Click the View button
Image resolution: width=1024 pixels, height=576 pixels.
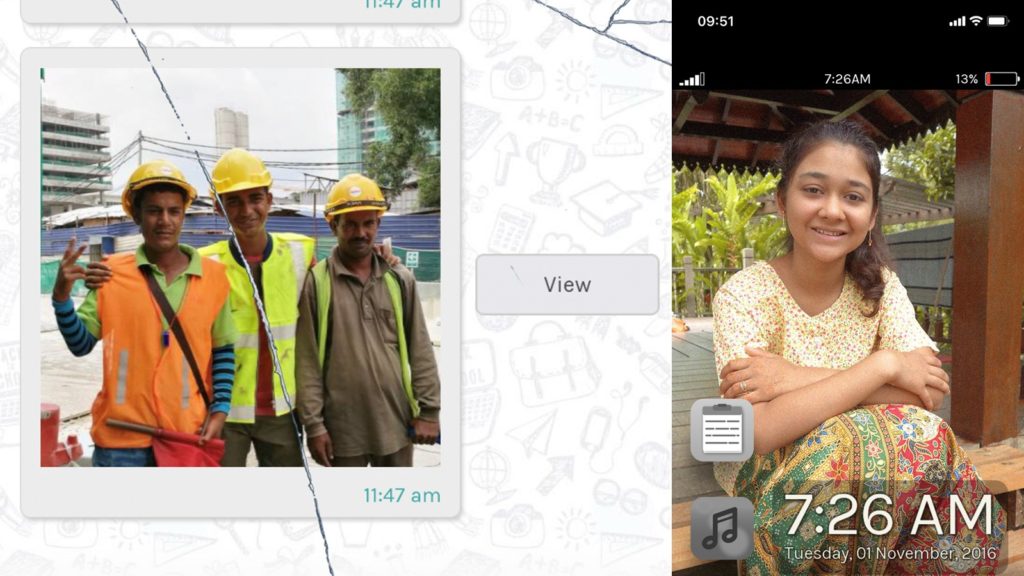coord(567,285)
